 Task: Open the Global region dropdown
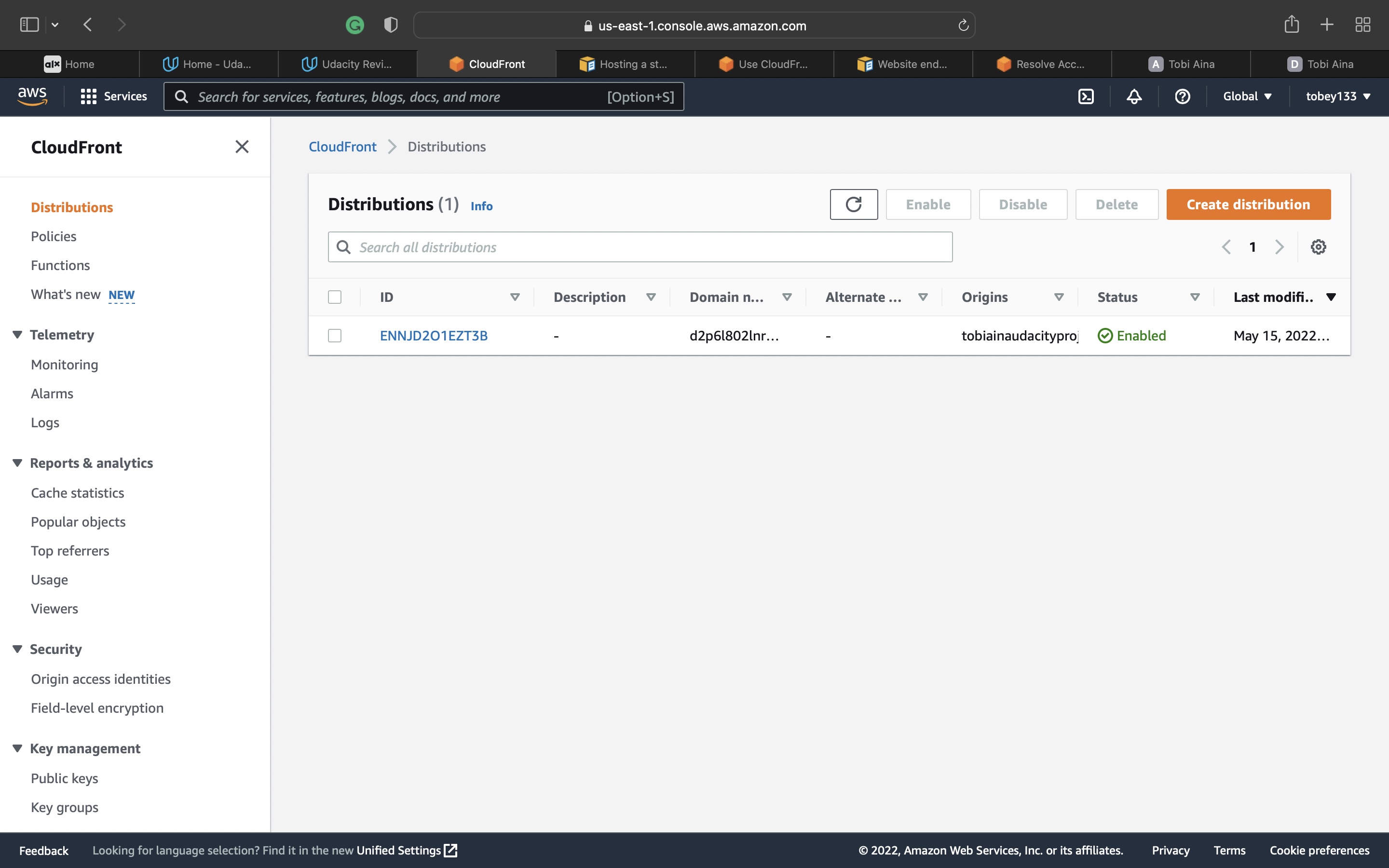[1247, 96]
